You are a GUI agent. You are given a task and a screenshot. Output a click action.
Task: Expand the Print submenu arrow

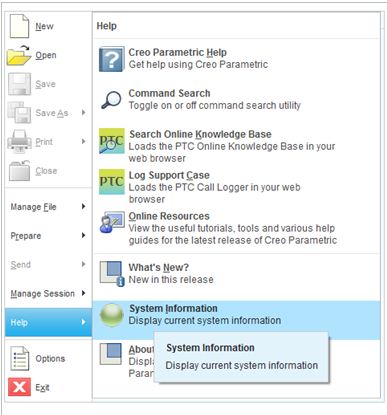(83, 141)
